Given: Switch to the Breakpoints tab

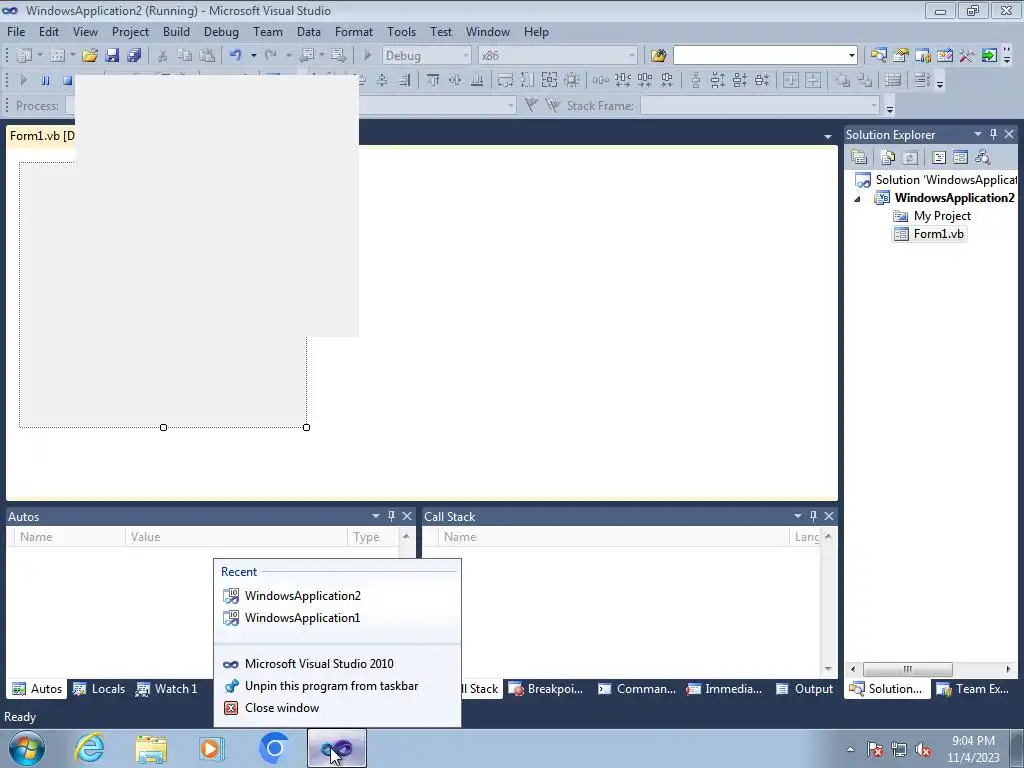Looking at the screenshot, I should [546, 688].
